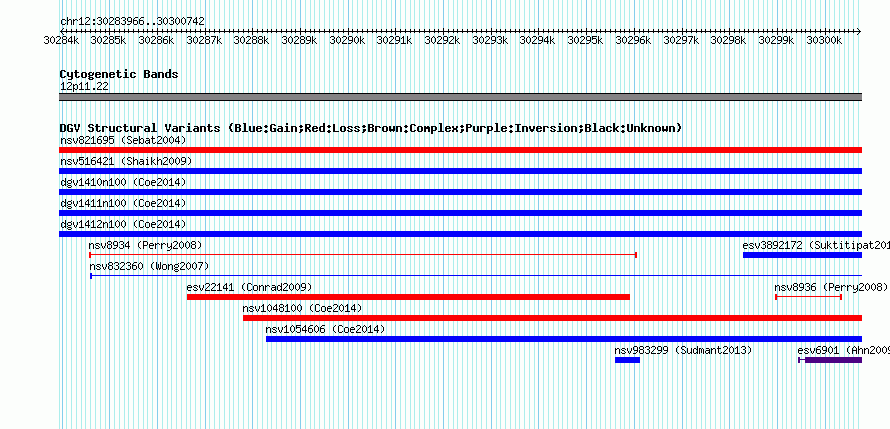
Task: Click the thin blue nsv832360 span line
Action: point(476,276)
